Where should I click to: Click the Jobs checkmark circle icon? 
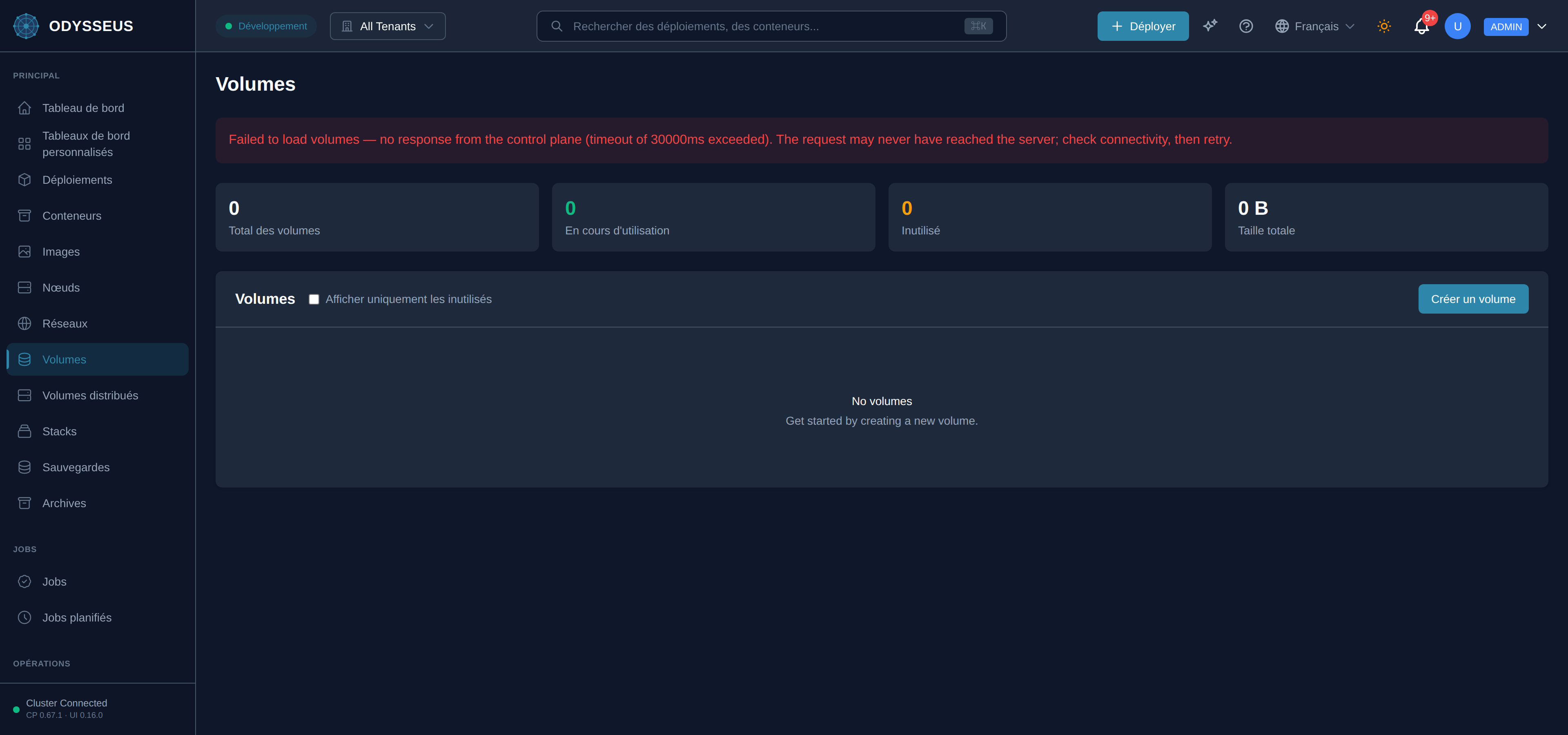(x=24, y=581)
